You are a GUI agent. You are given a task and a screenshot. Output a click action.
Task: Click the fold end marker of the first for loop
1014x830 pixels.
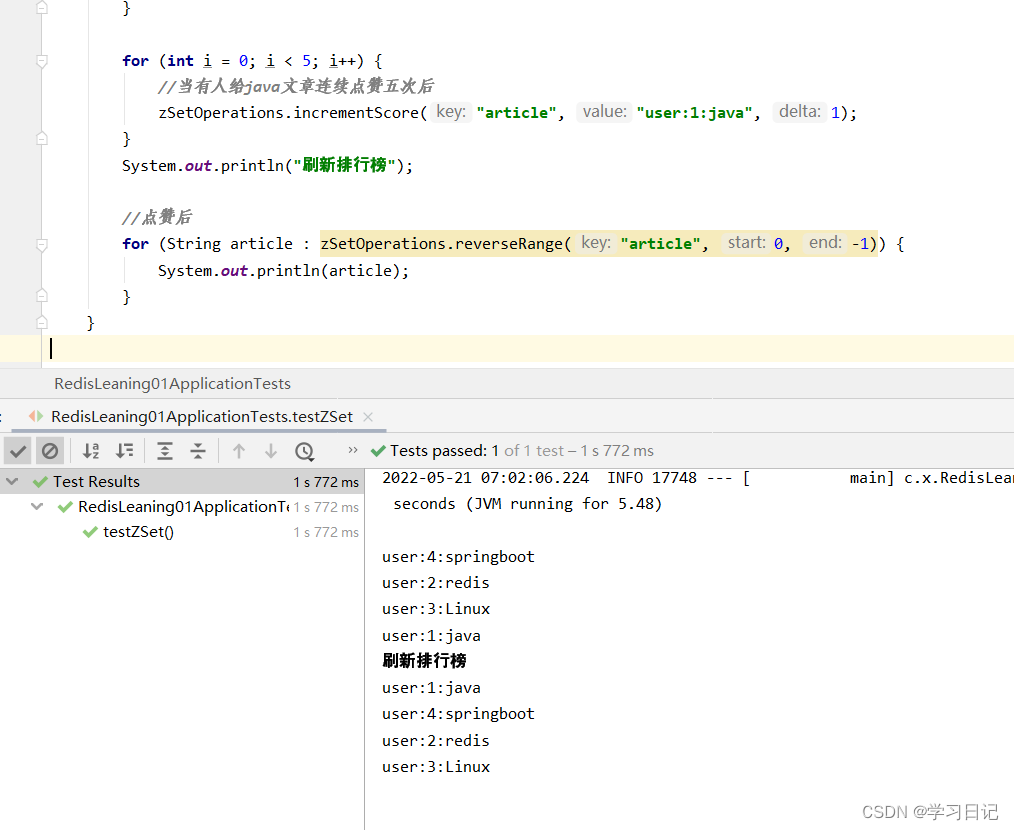pos(42,138)
